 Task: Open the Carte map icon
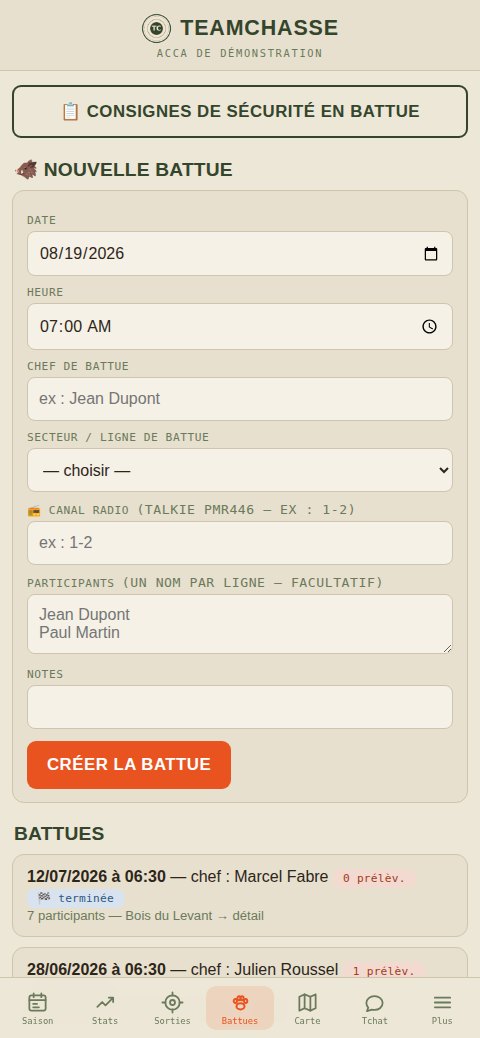(307, 1002)
